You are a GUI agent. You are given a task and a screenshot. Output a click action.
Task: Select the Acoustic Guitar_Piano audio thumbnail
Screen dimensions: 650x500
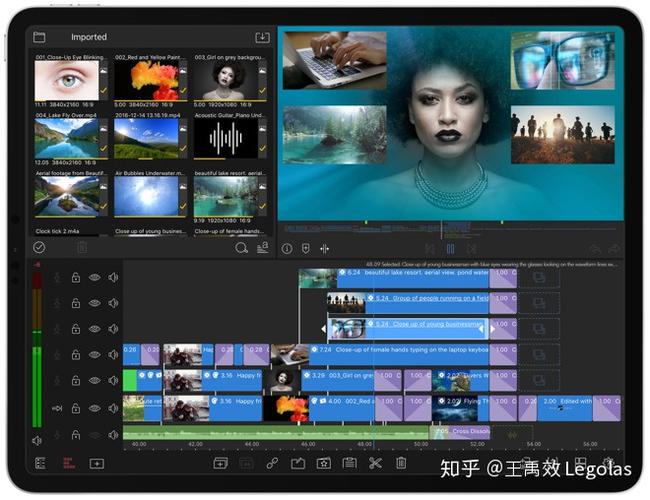pyautogui.click(x=226, y=138)
